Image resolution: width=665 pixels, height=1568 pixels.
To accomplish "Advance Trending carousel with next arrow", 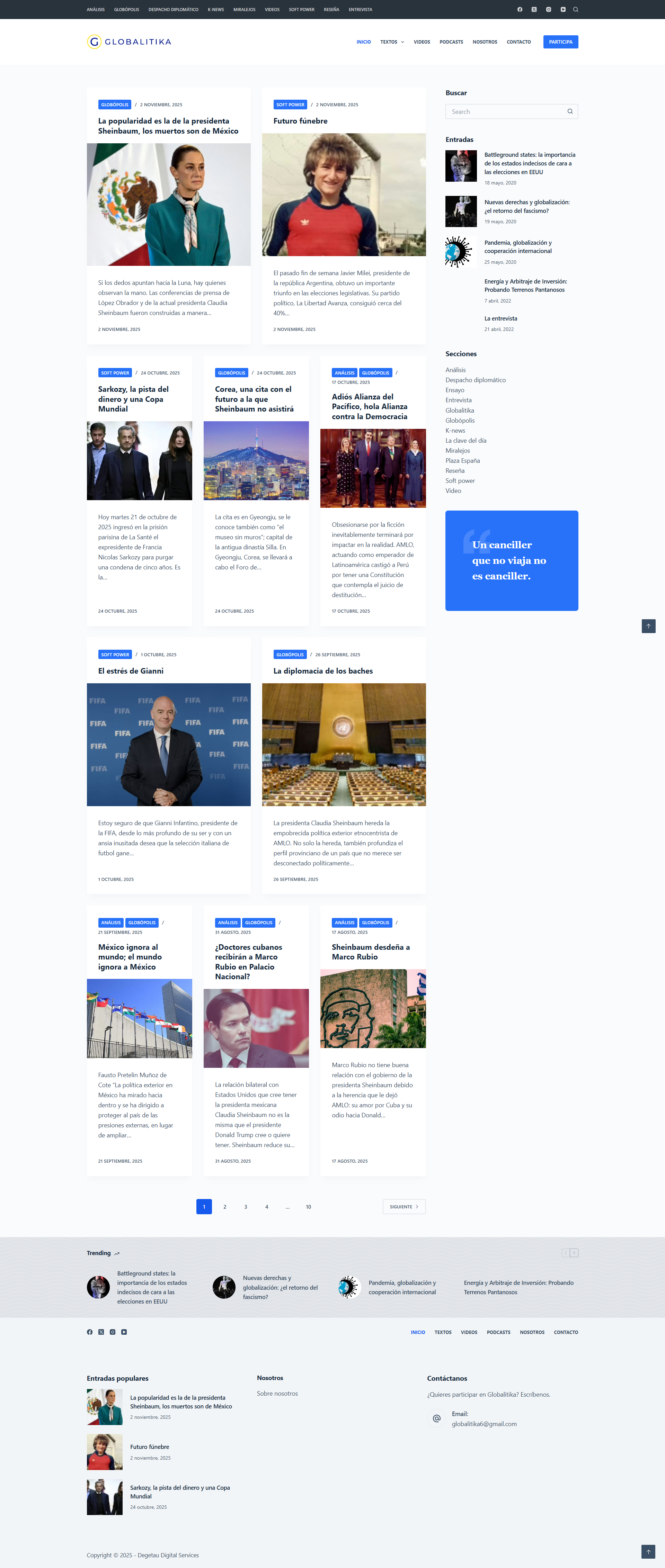I will pos(574,1253).
